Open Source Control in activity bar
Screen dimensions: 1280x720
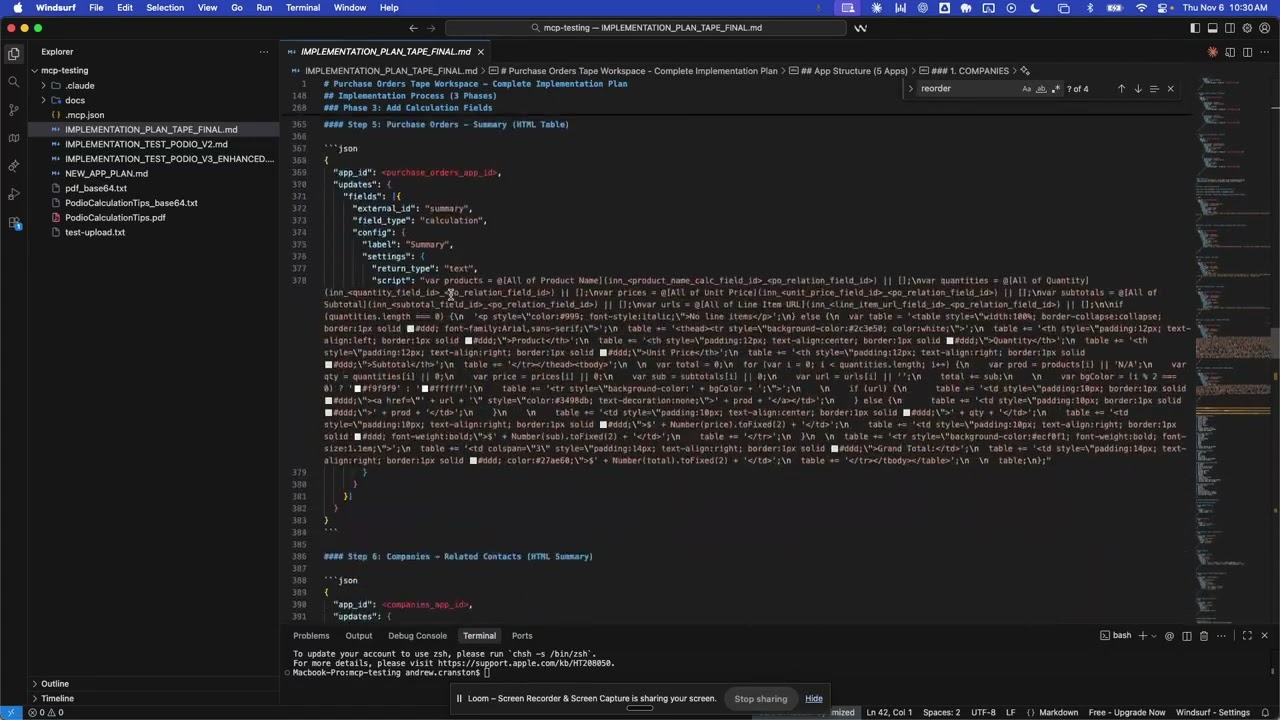(x=13, y=109)
